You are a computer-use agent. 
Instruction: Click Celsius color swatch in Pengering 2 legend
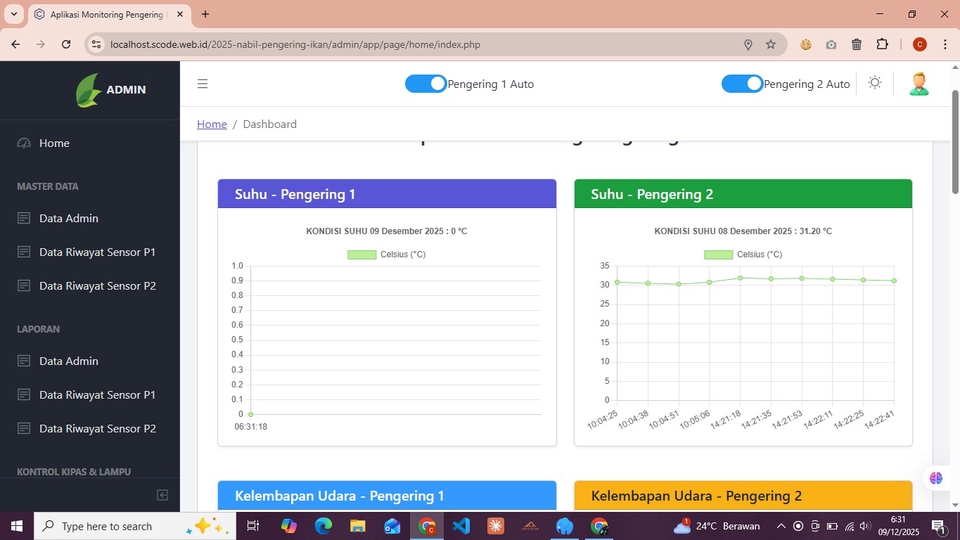718,255
